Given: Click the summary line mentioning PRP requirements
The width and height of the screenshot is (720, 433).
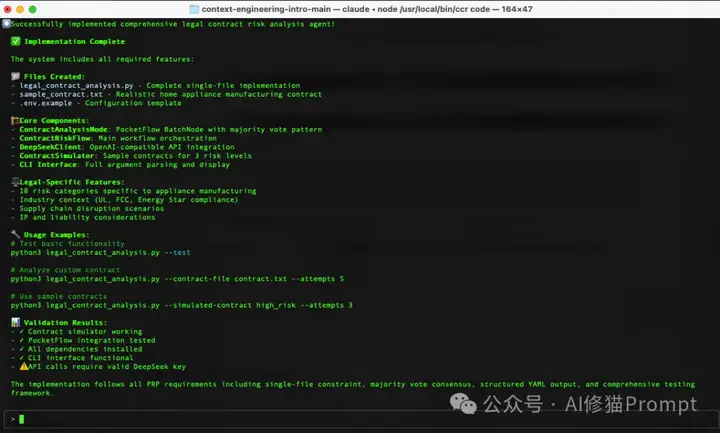Looking at the screenshot, I should coord(353,384).
